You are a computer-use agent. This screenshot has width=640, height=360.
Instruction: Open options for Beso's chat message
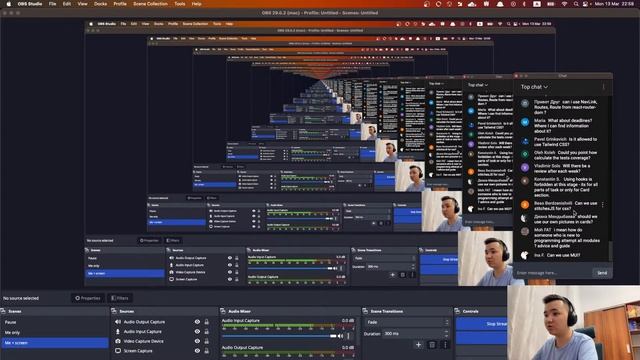click(602, 204)
